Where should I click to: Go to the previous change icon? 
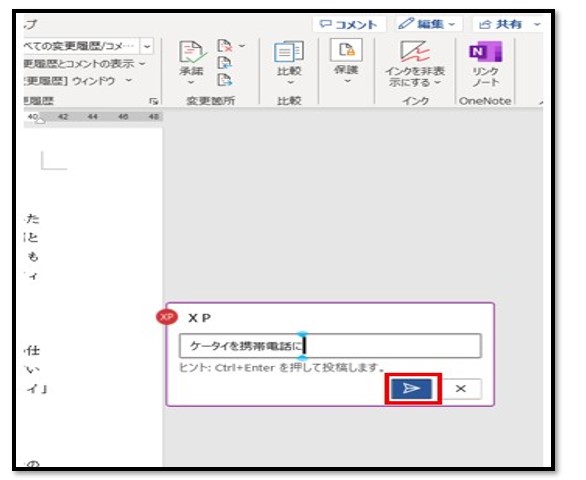click(225, 63)
